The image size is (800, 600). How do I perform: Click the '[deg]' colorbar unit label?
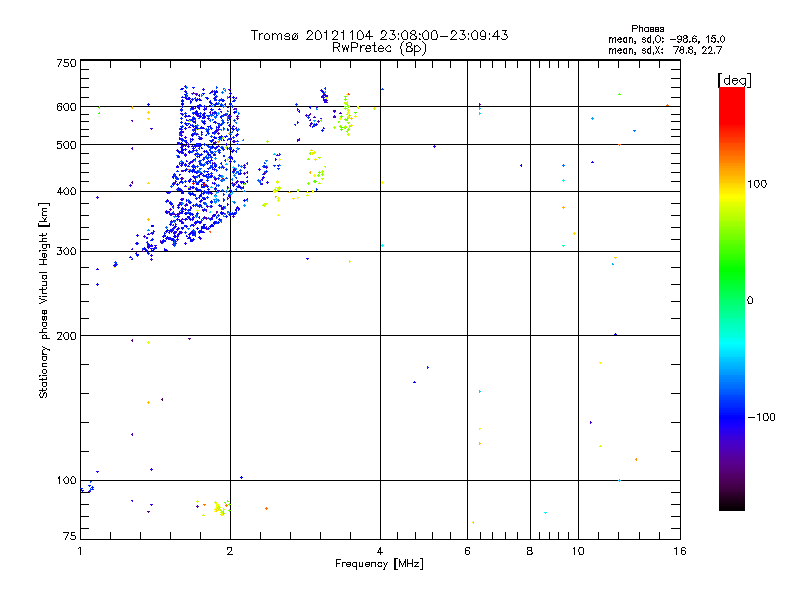pyautogui.click(x=734, y=80)
